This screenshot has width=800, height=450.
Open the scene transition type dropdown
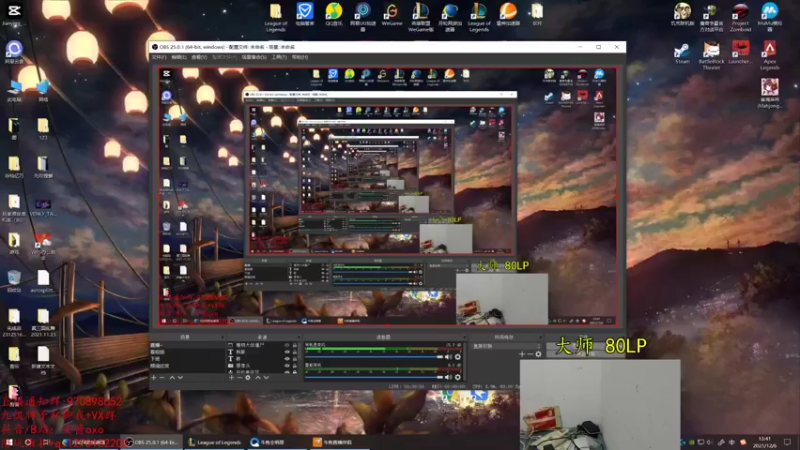505,346
